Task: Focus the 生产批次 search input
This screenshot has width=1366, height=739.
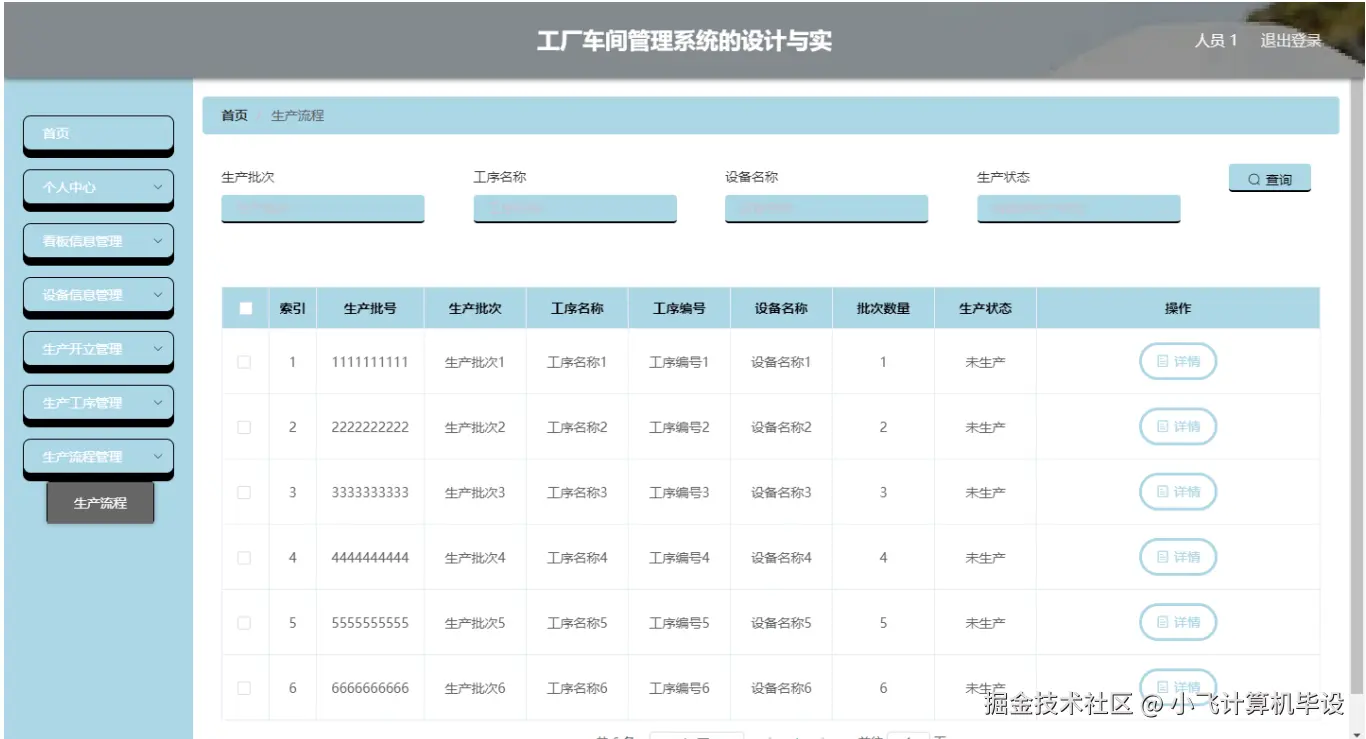Action: point(323,208)
